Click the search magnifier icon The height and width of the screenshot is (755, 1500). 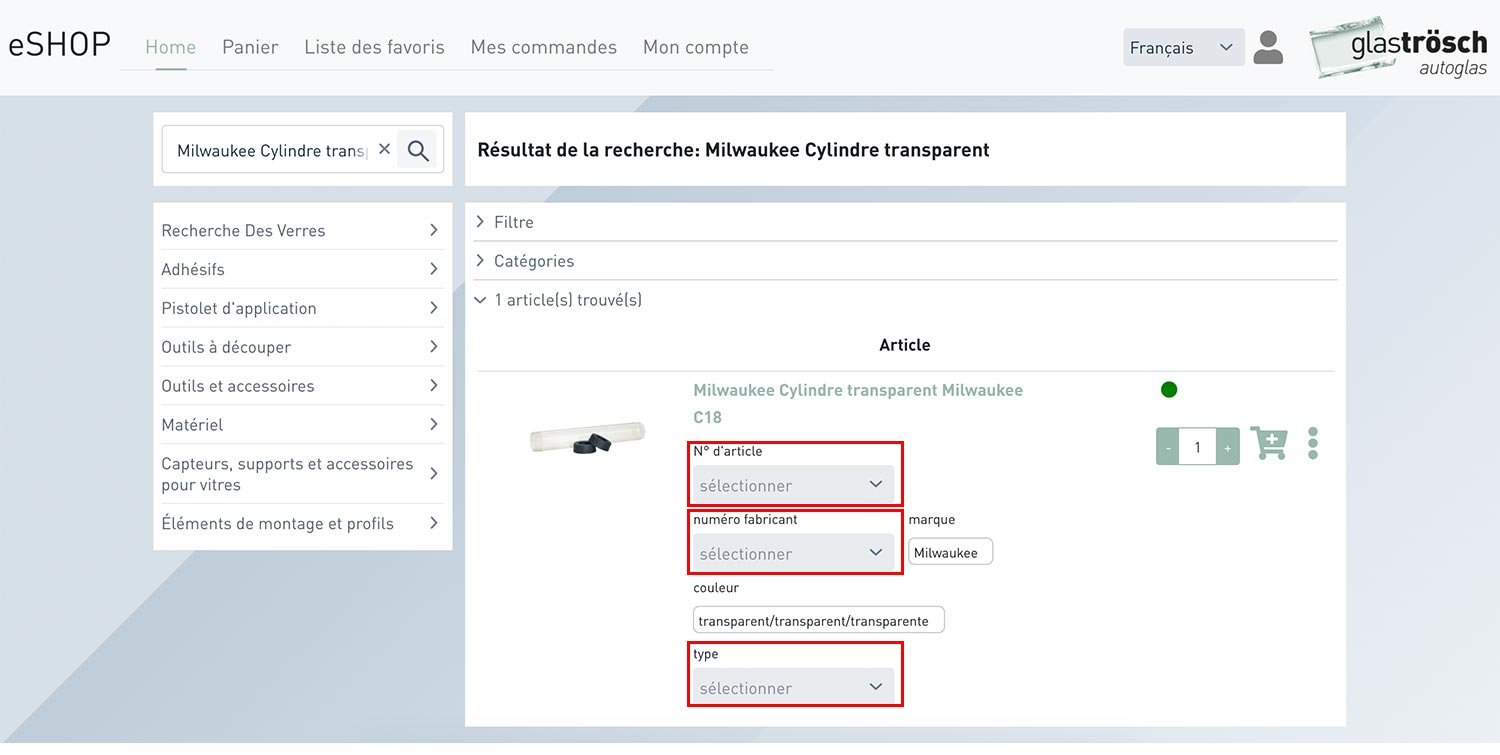418,150
